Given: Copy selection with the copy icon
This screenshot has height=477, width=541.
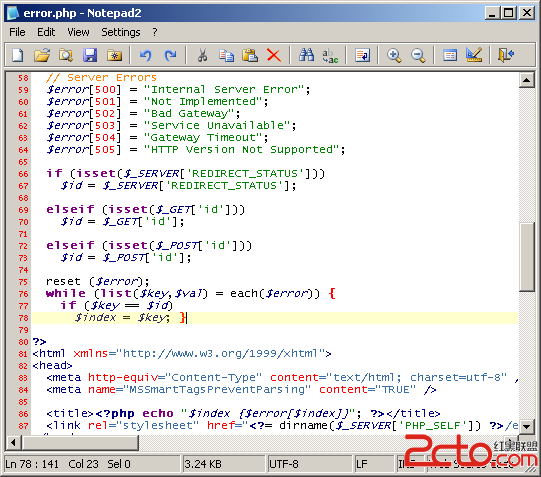Looking at the screenshot, I should 226,55.
